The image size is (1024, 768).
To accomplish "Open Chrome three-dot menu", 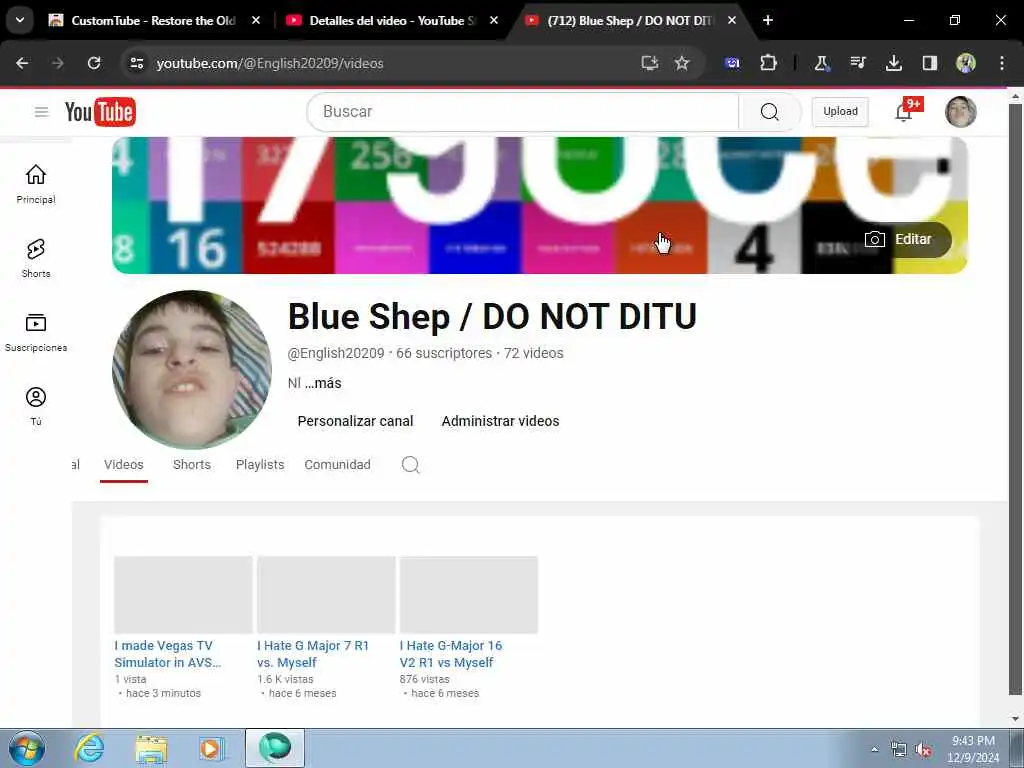I will click(1002, 63).
